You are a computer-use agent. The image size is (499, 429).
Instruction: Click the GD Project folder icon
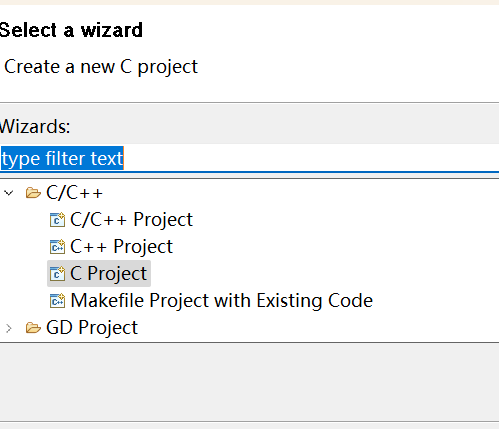click(x=33, y=328)
